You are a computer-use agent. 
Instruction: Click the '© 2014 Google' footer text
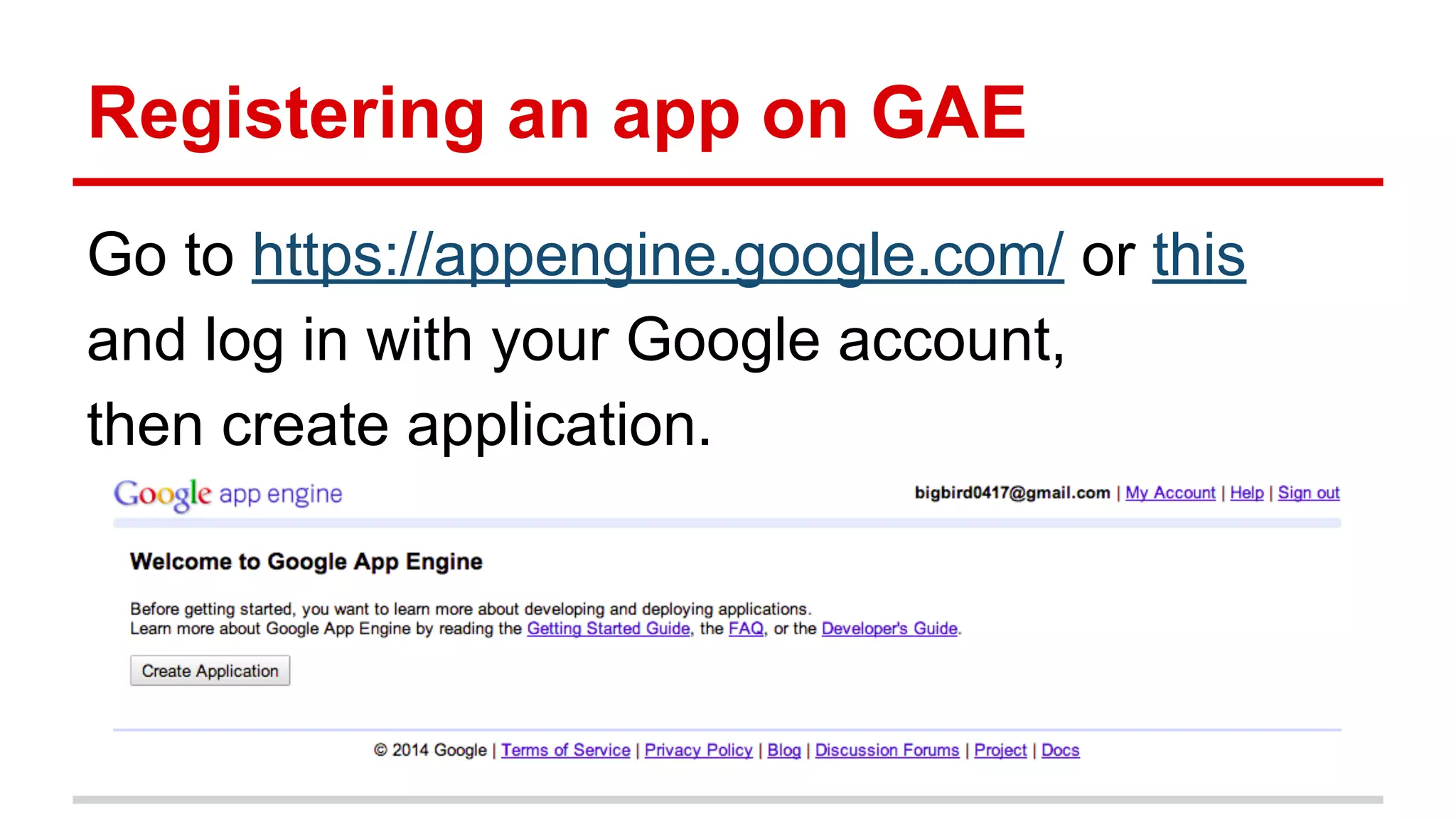[x=430, y=750]
